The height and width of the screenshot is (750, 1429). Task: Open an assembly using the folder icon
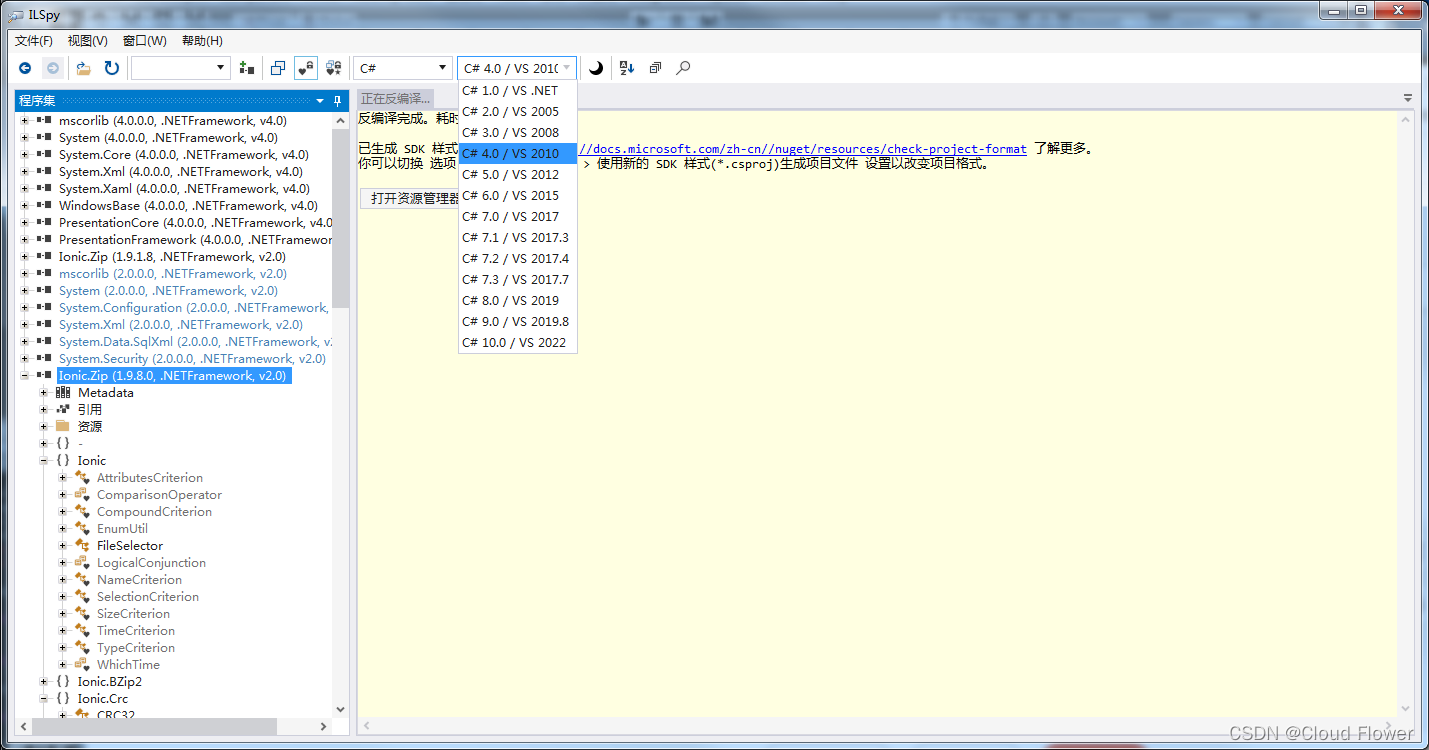[83, 67]
